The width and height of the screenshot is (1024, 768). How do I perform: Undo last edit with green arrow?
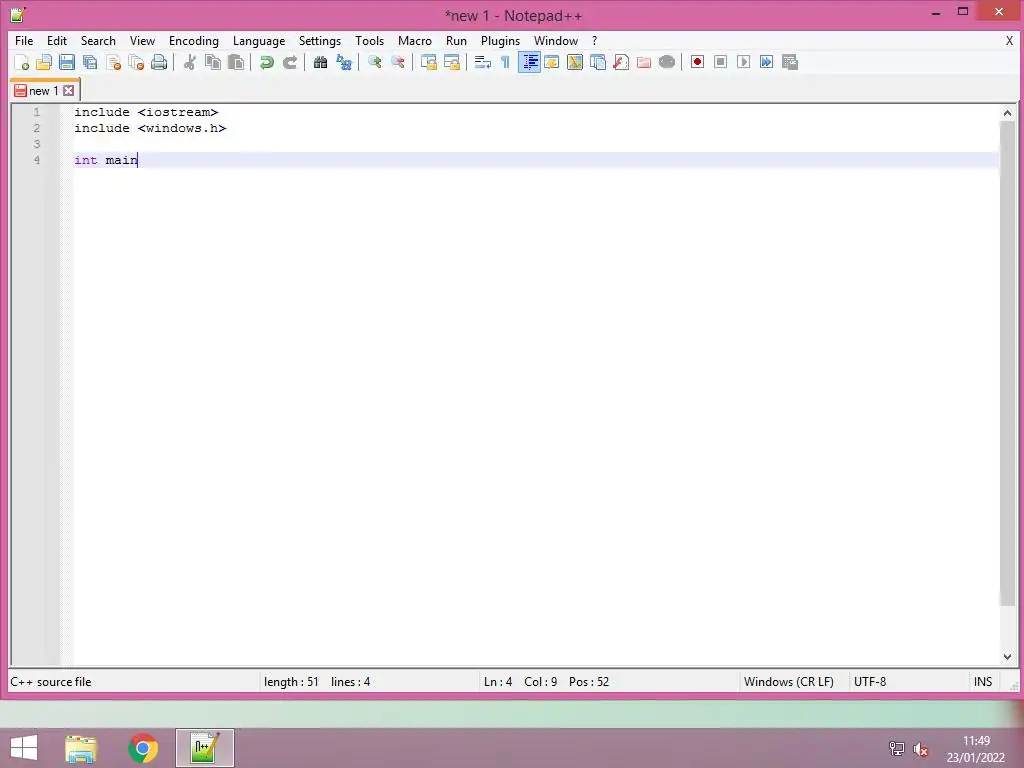pos(266,62)
